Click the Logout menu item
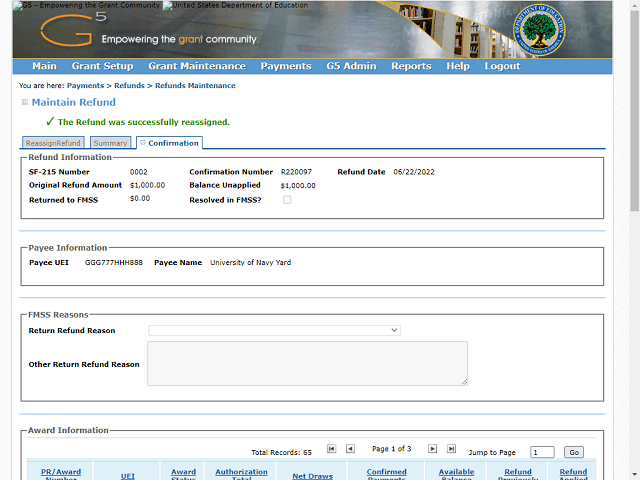 [x=502, y=66]
